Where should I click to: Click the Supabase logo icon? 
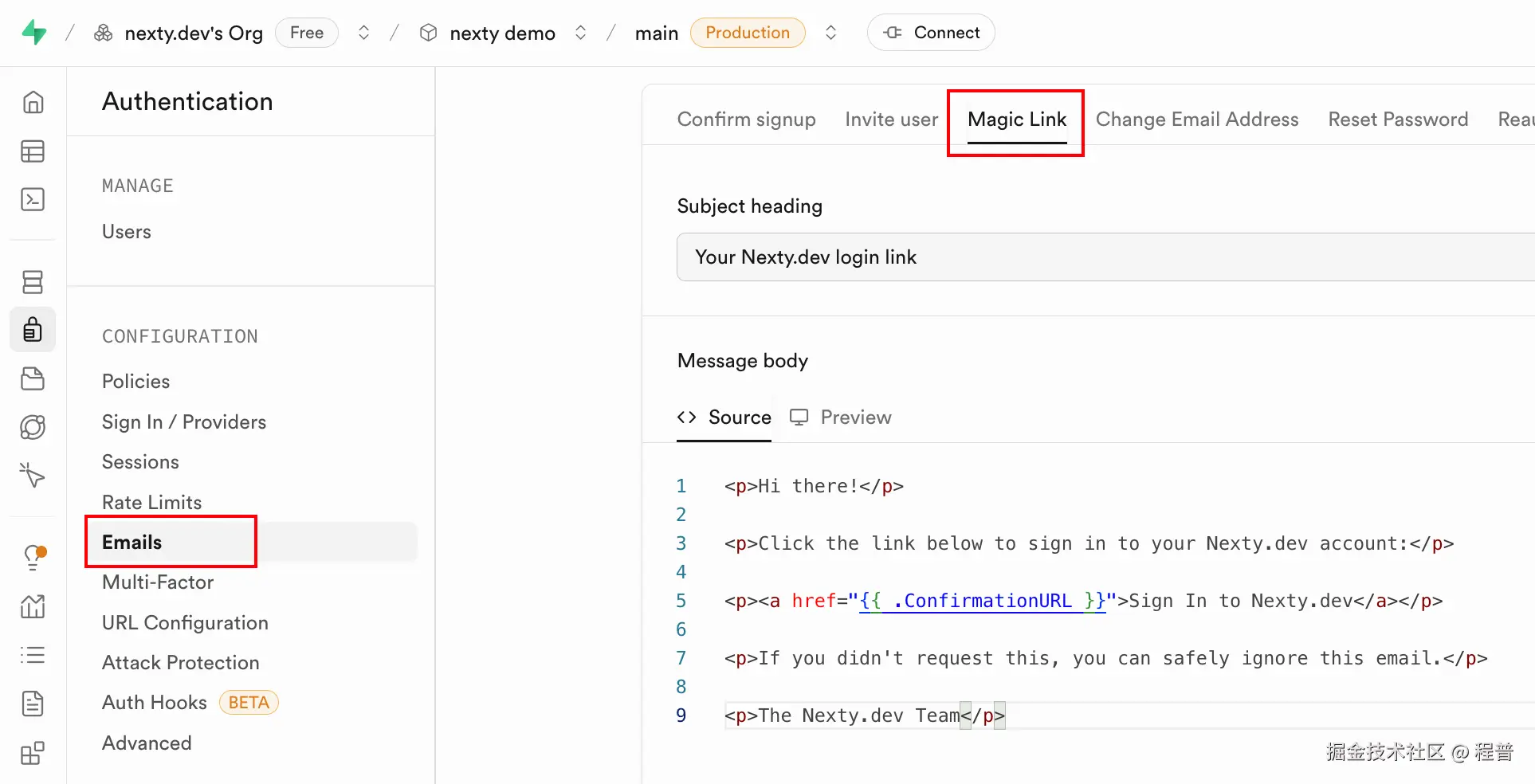33,33
